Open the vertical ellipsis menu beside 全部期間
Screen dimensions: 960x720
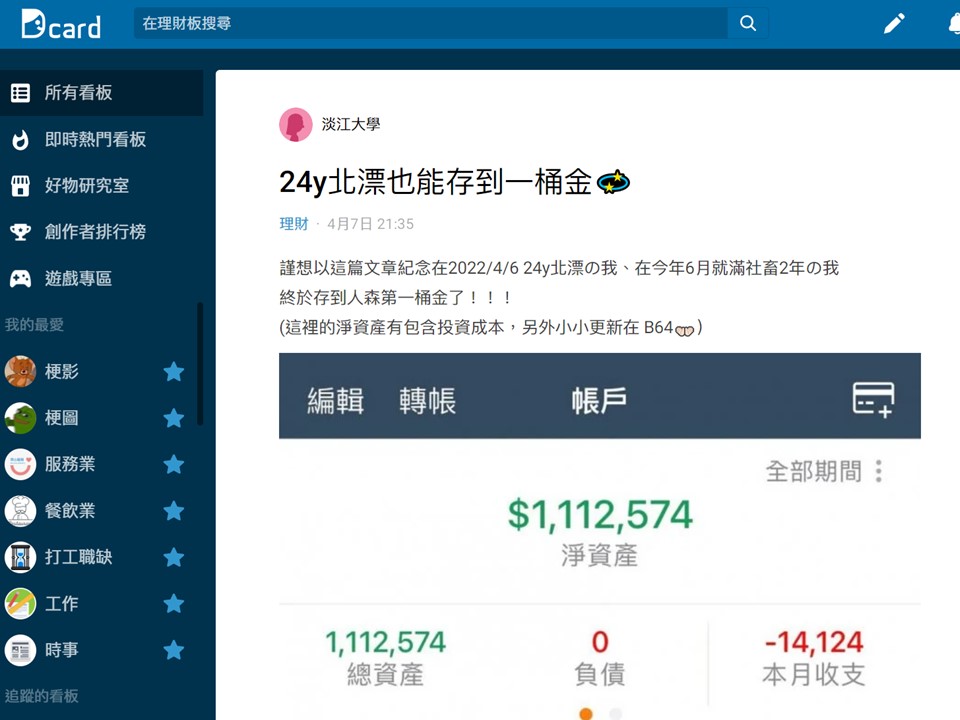tap(878, 471)
